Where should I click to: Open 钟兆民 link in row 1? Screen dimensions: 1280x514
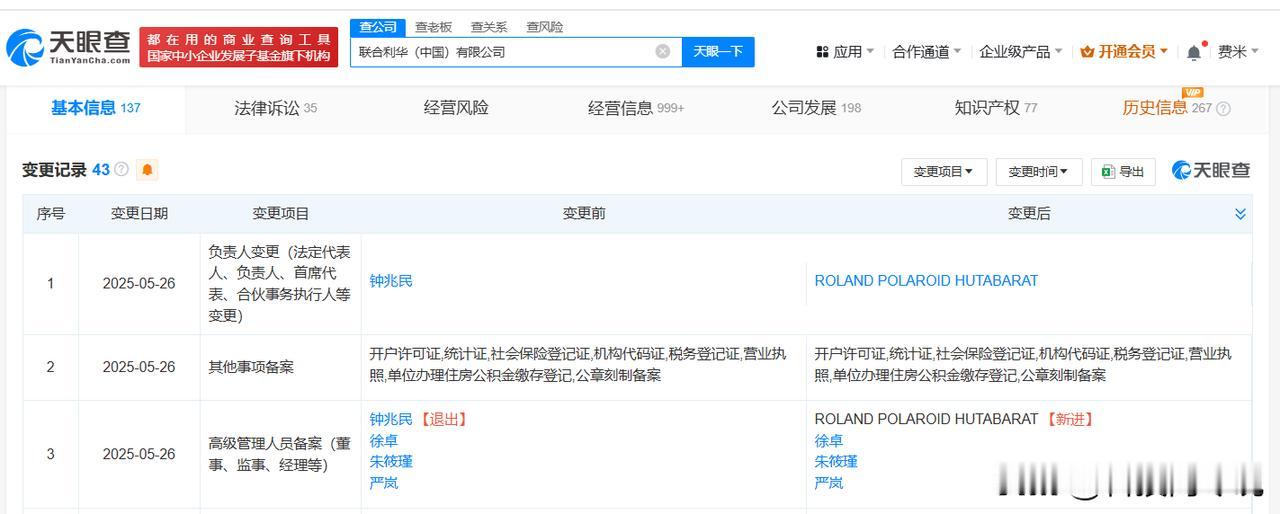391,281
